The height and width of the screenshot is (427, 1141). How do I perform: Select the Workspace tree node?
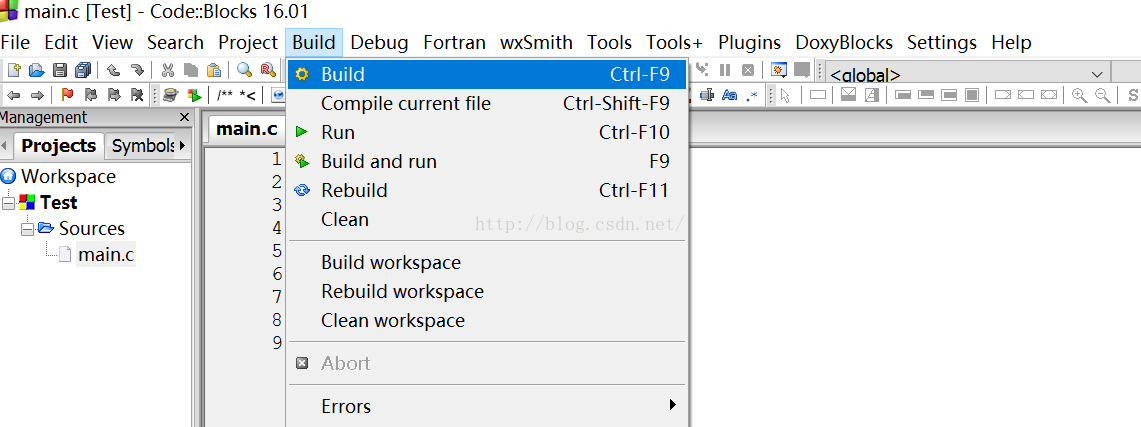pos(68,177)
